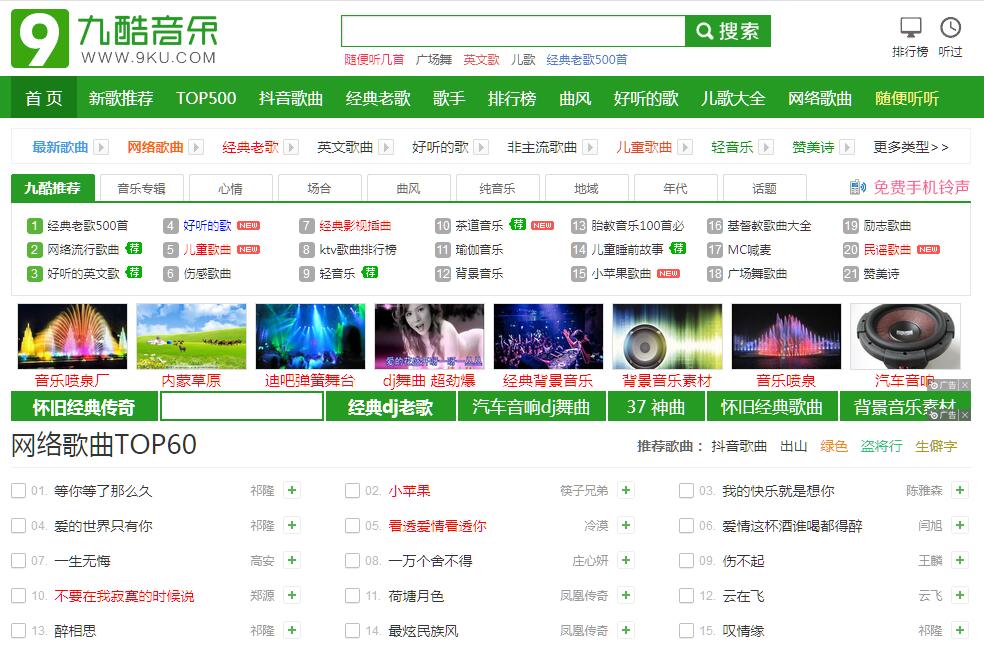Click the search text input field
Viewport: 984px width, 647px height.
512,31
